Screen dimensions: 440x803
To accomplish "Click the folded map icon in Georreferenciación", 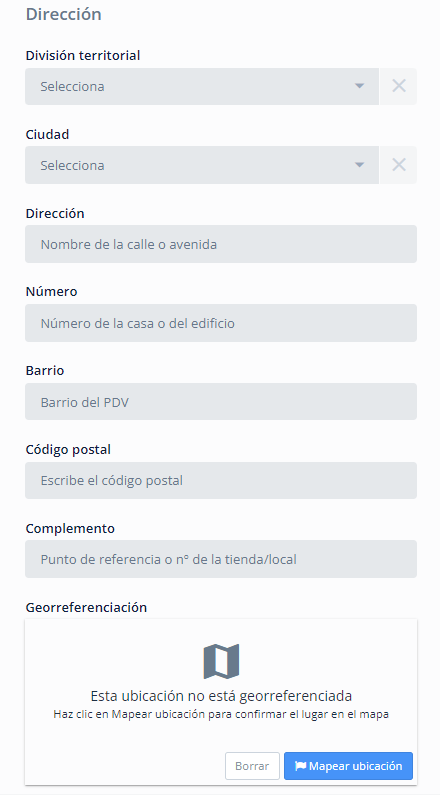I will pyautogui.click(x=221, y=661).
